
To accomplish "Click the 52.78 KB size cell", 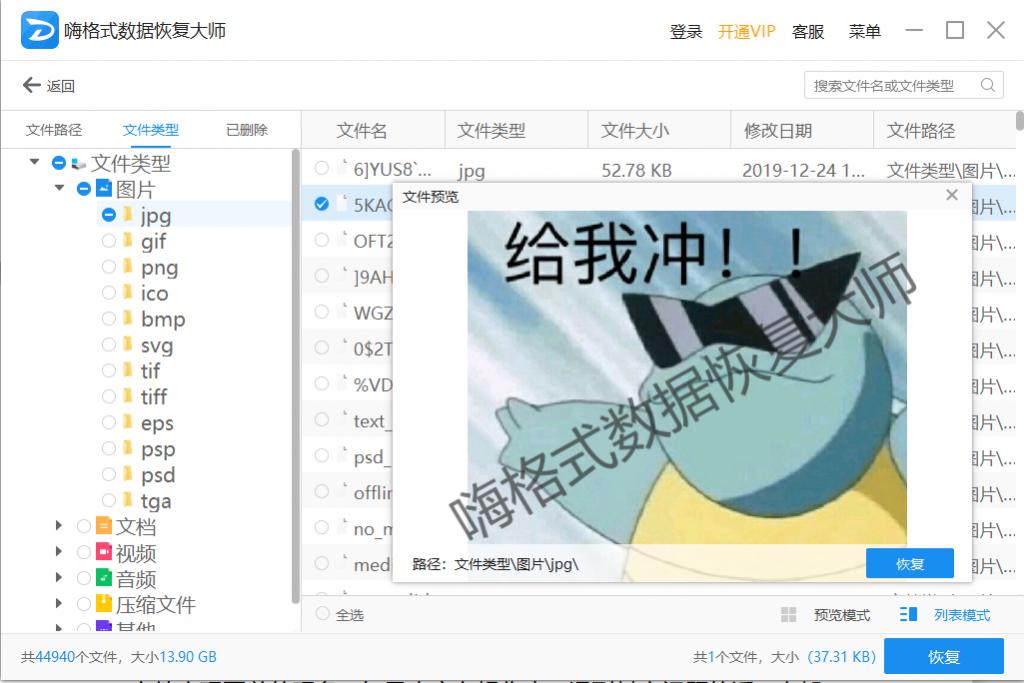I will click(x=636, y=170).
